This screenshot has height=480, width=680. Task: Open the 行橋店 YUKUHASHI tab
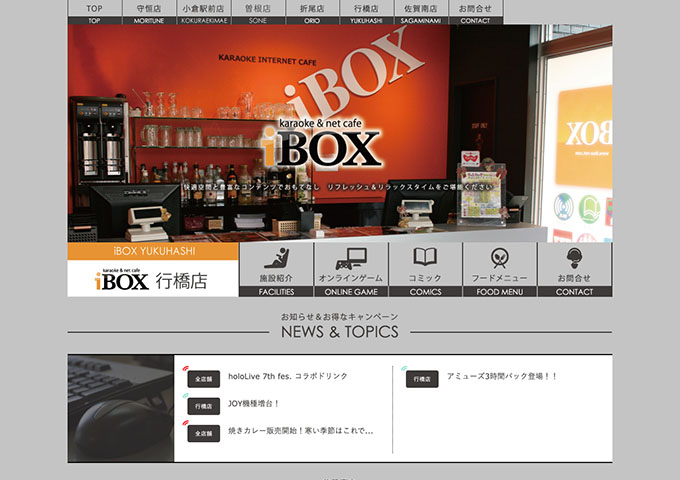point(366,12)
